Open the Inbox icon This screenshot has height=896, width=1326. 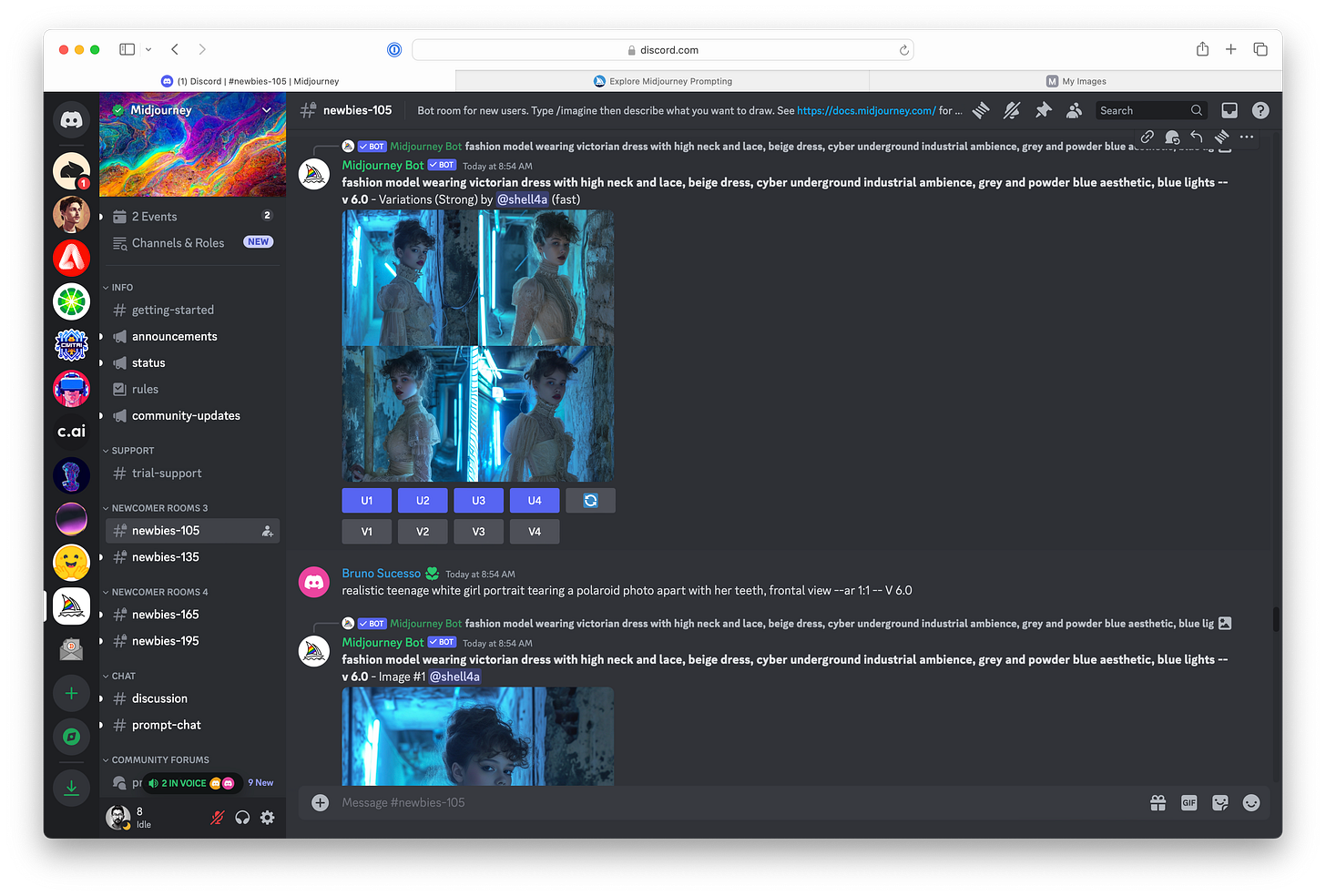(1229, 110)
